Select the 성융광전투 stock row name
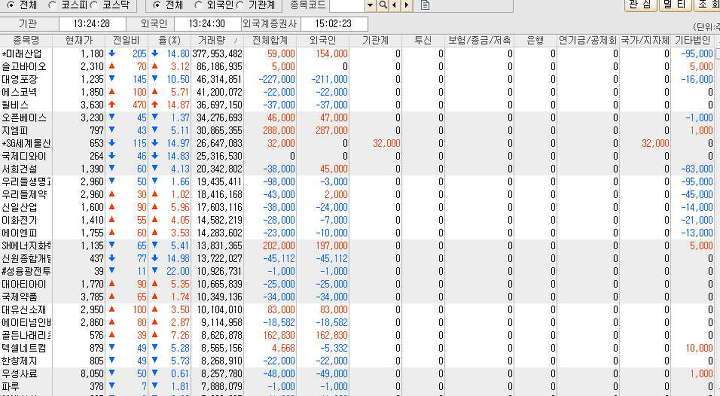720x396 pixels. tap(26, 272)
